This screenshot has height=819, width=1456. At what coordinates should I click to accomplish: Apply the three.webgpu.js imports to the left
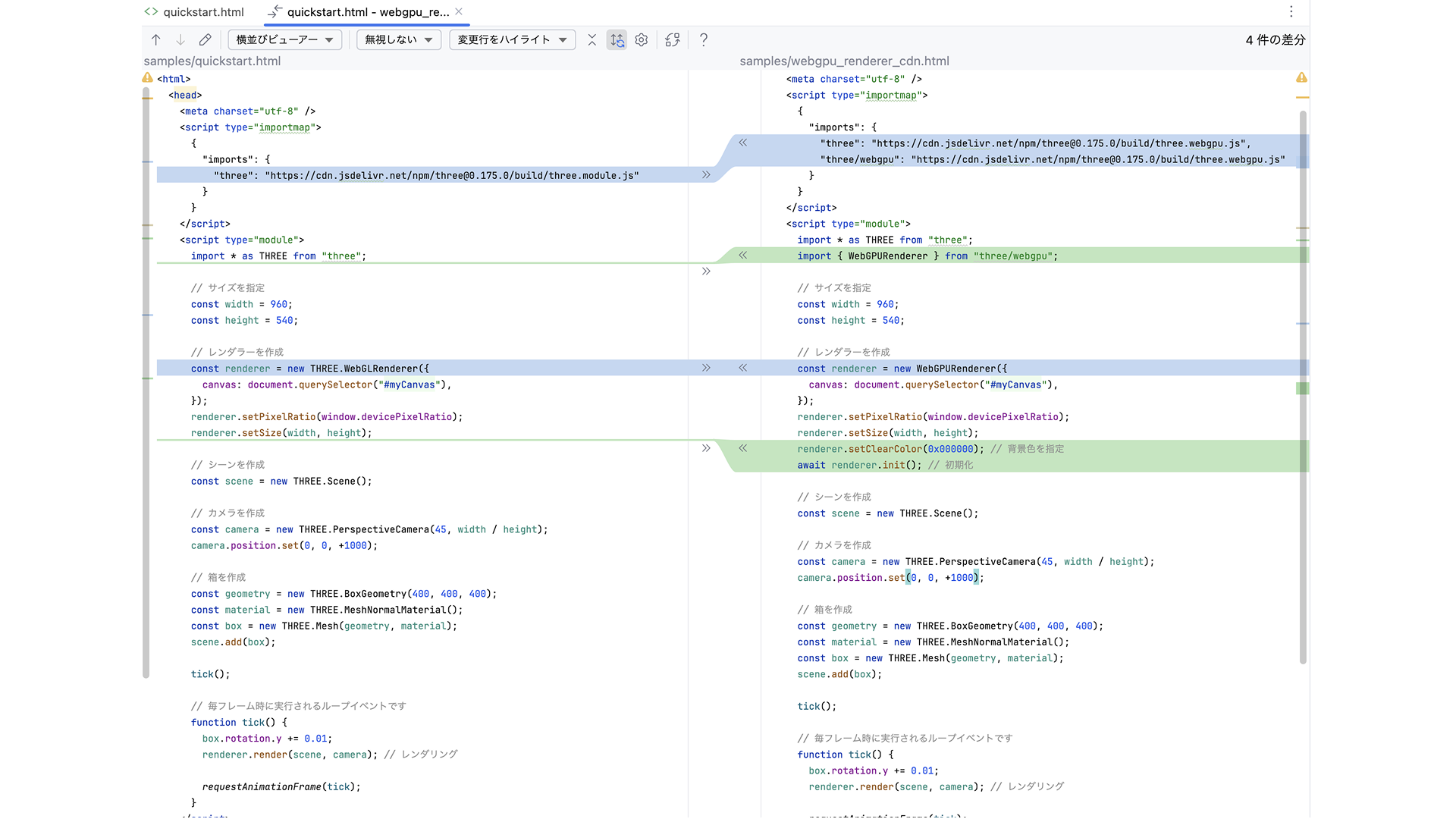[x=743, y=143]
